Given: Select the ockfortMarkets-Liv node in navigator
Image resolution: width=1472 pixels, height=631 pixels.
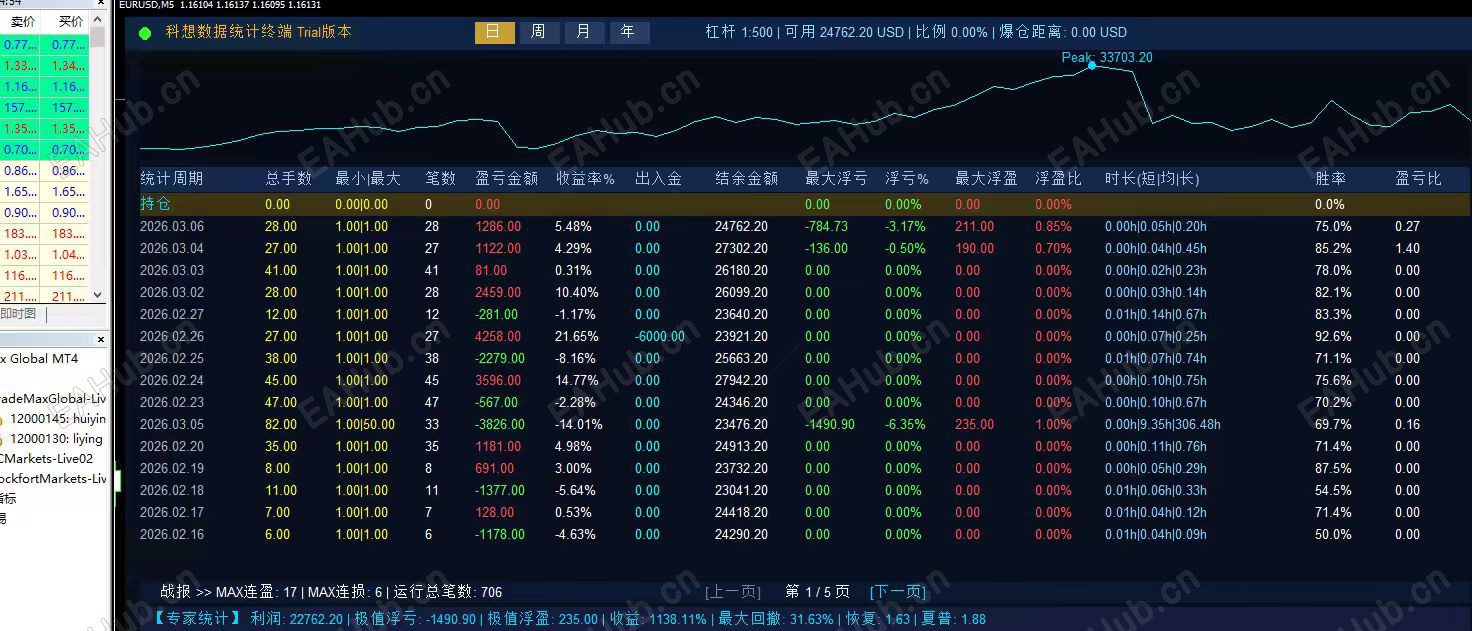Looking at the screenshot, I should click(x=53, y=479).
